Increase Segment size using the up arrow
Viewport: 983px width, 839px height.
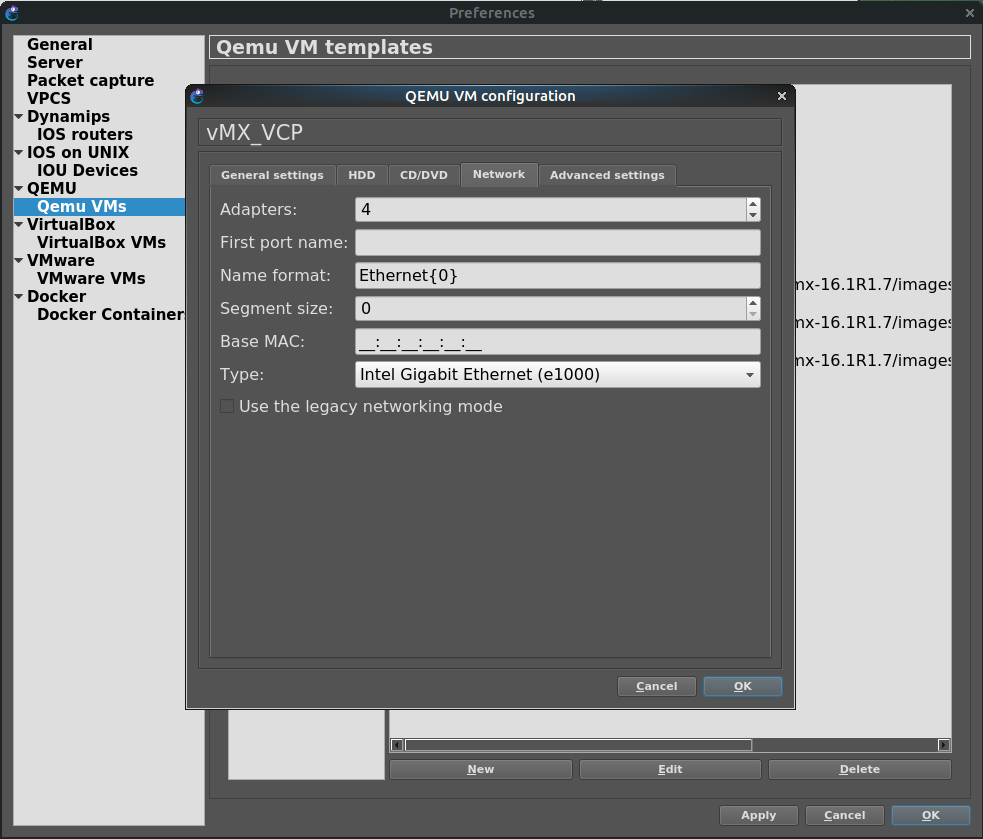click(x=753, y=303)
